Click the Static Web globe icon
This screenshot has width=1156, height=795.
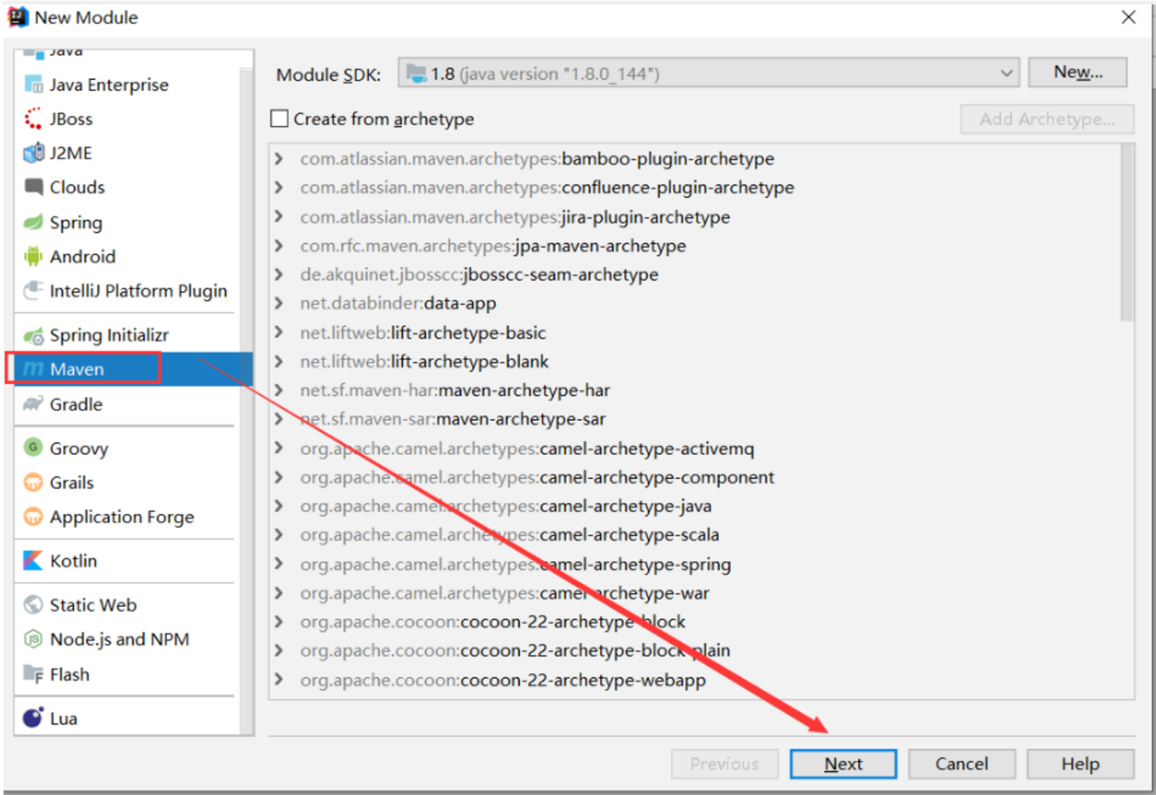click(33, 605)
